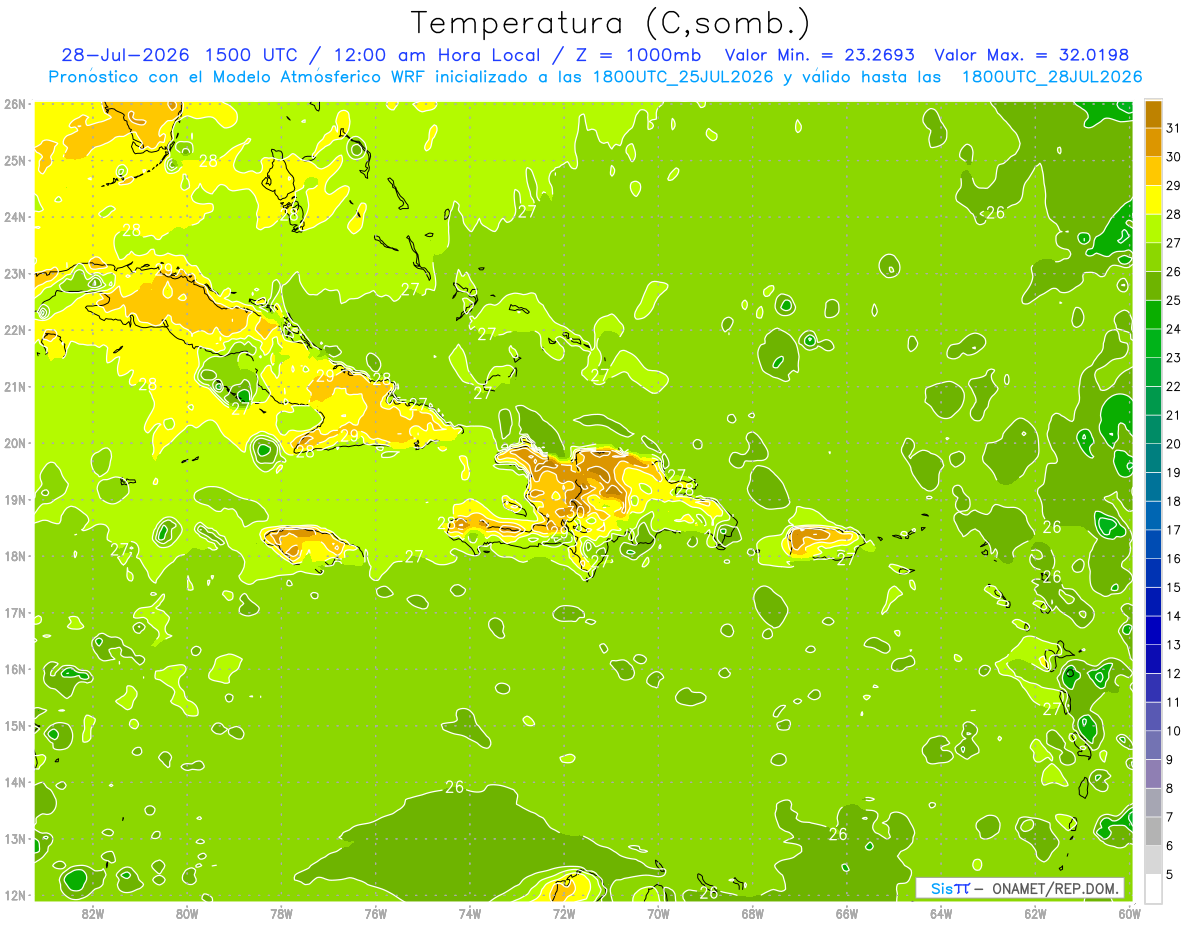Click the 24N latitude label
1200x927 pixels.
14,217
